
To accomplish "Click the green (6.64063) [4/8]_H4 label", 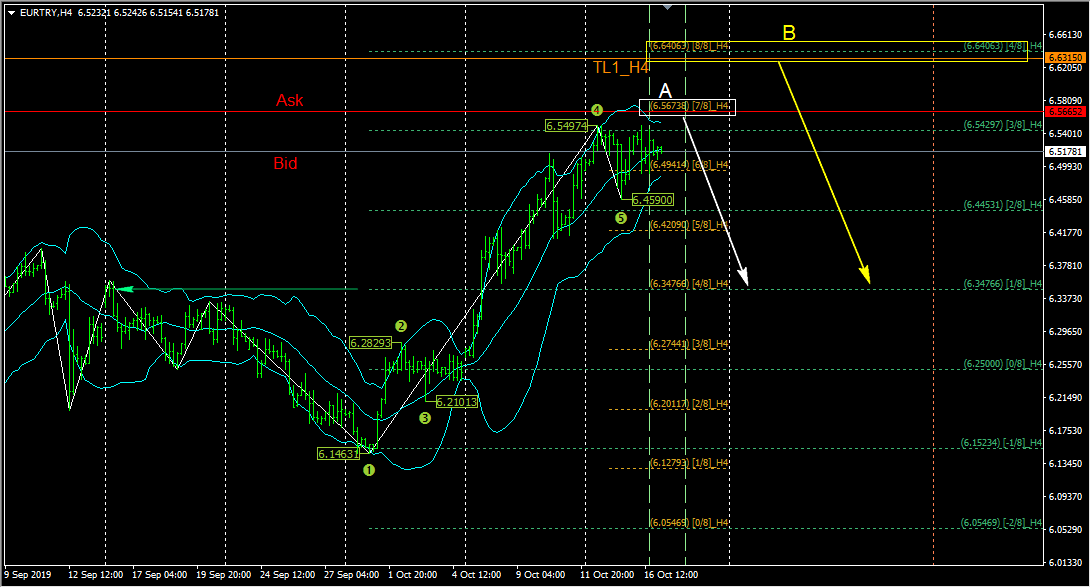I will (x=1003, y=46).
